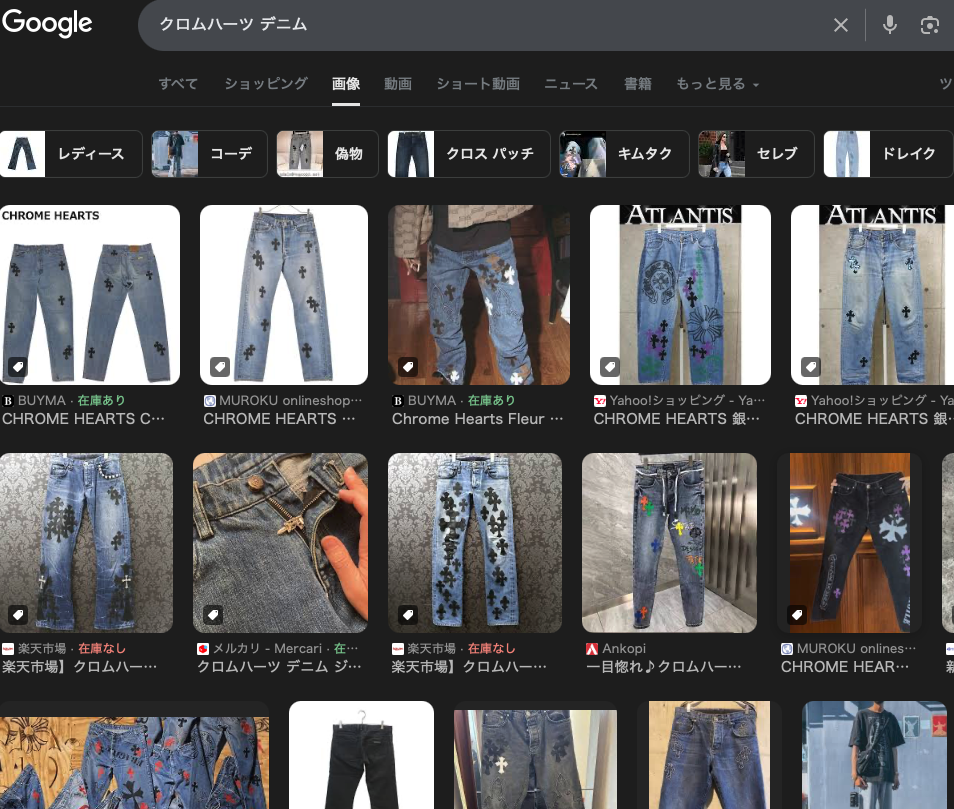Open the Chrome Hearts Fleur title link

(477, 419)
